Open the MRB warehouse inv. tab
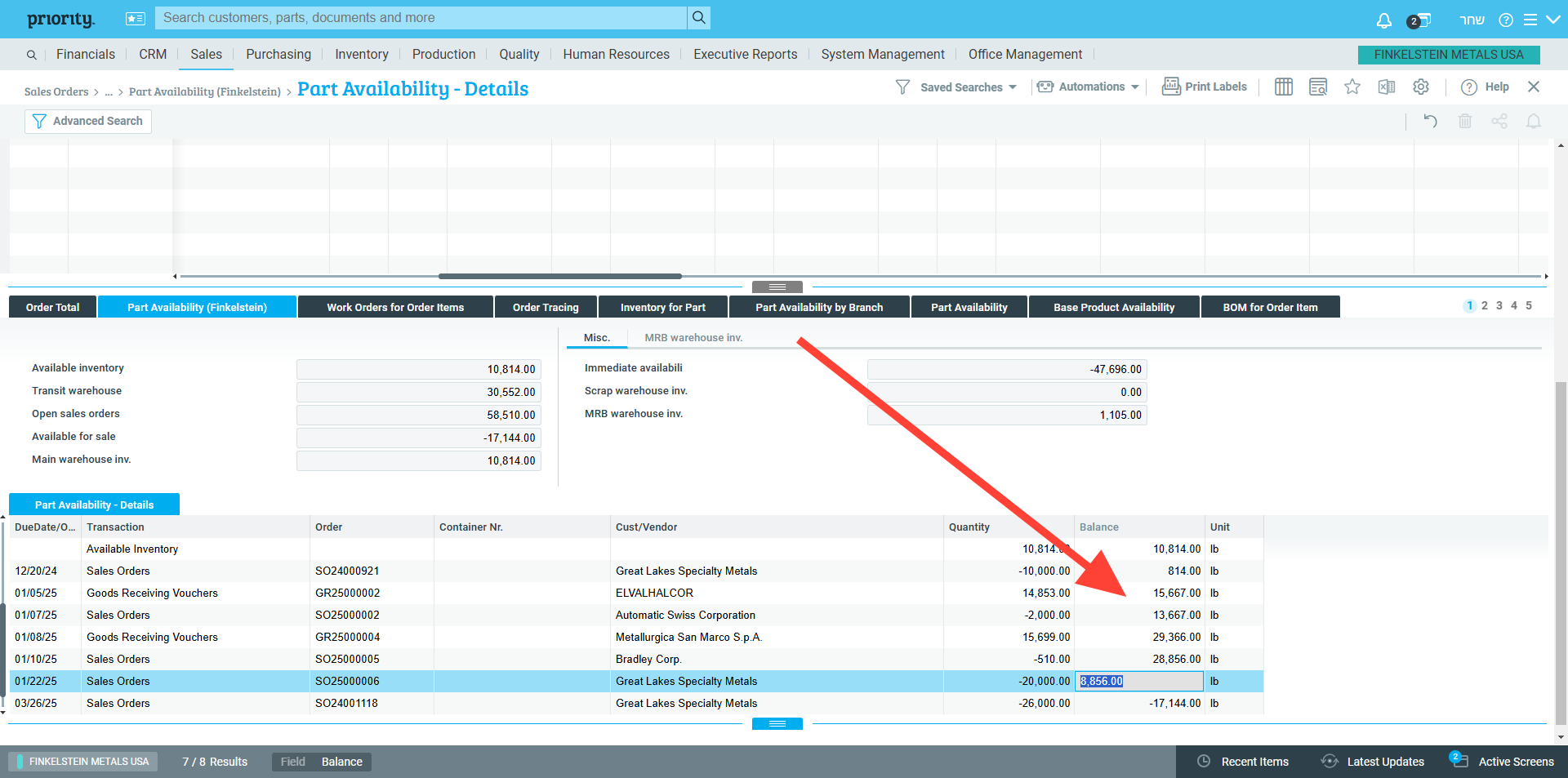 693,337
